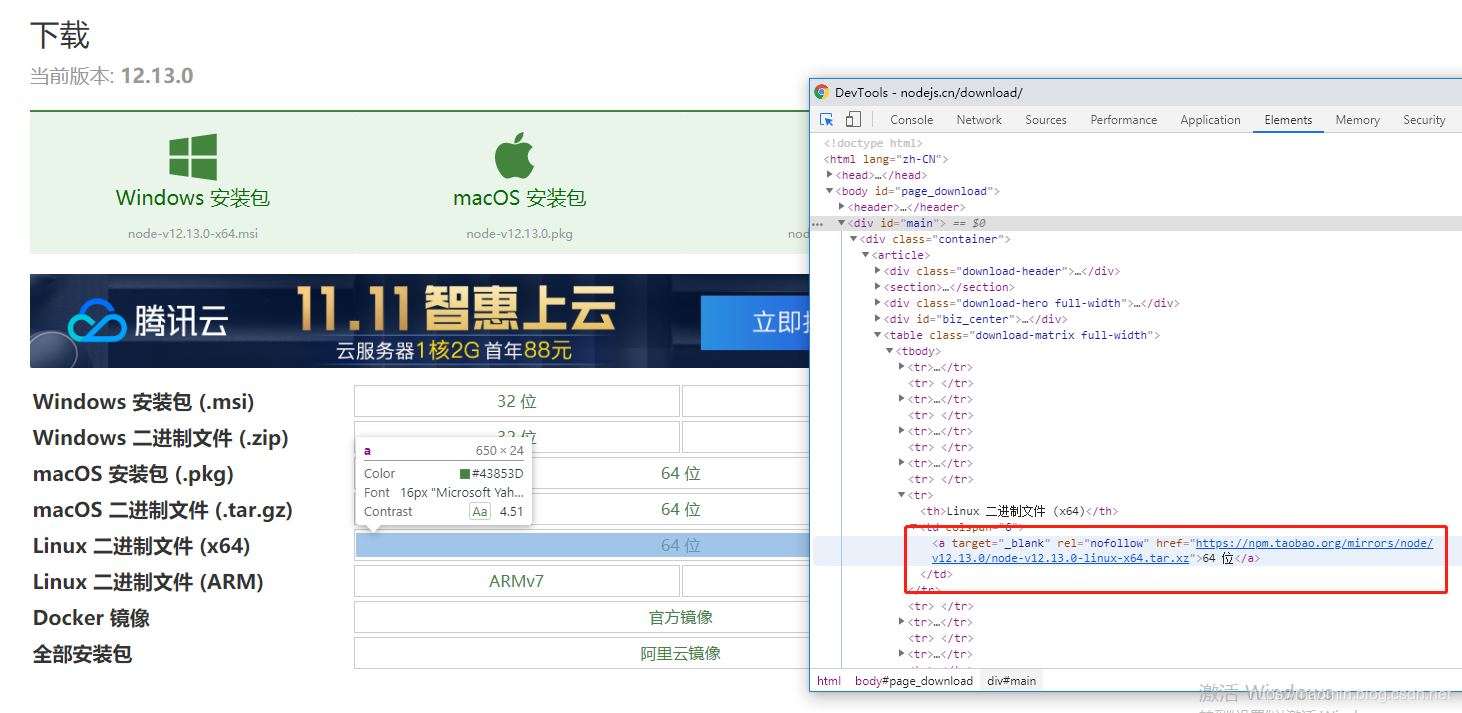Click the 当前版本: 12.13.0 text
Viewport: 1462px width, 713px height.
[112, 76]
